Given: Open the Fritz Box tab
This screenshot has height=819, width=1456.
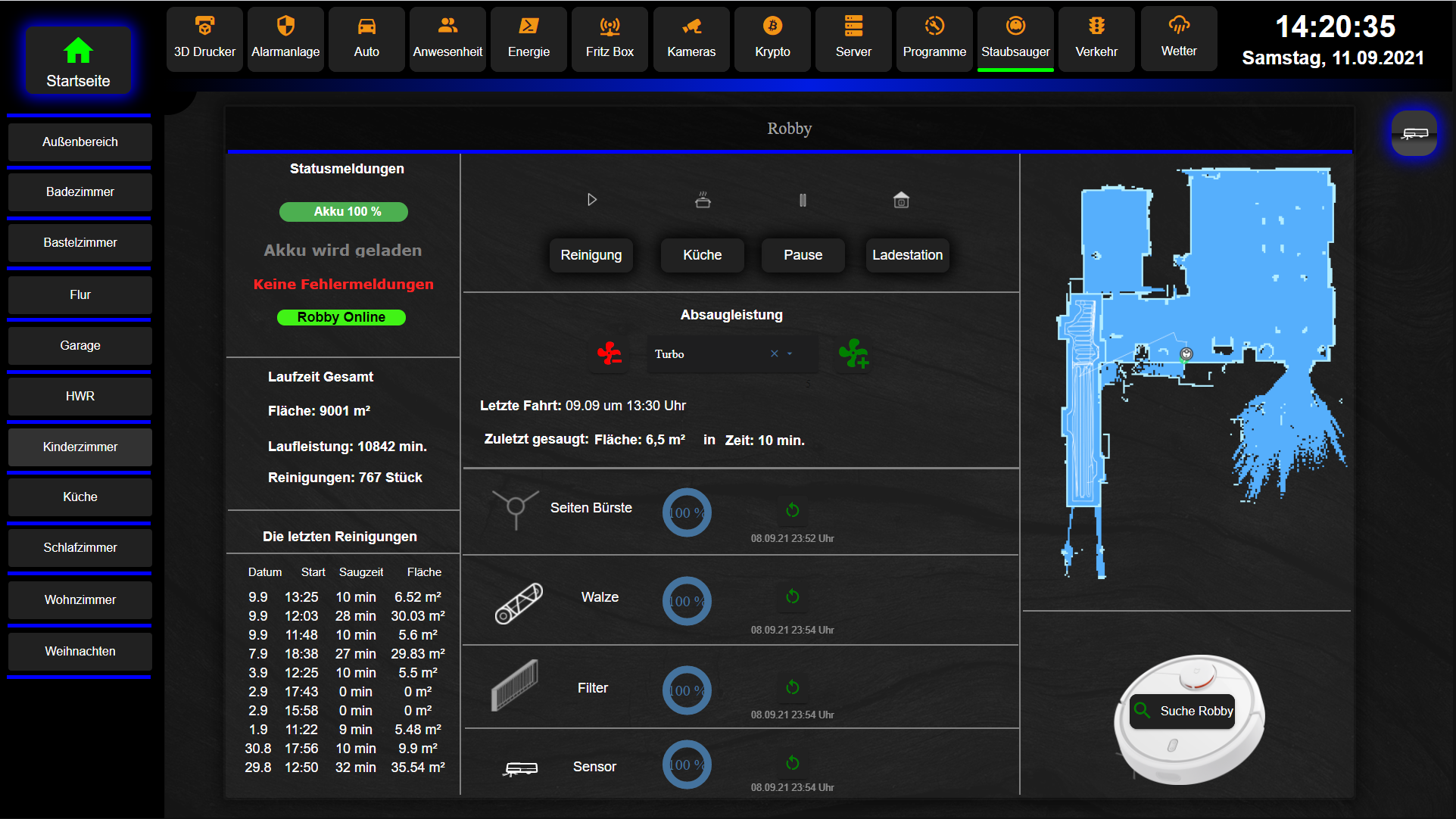Looking at the screenshot, I should pos(610,39).
